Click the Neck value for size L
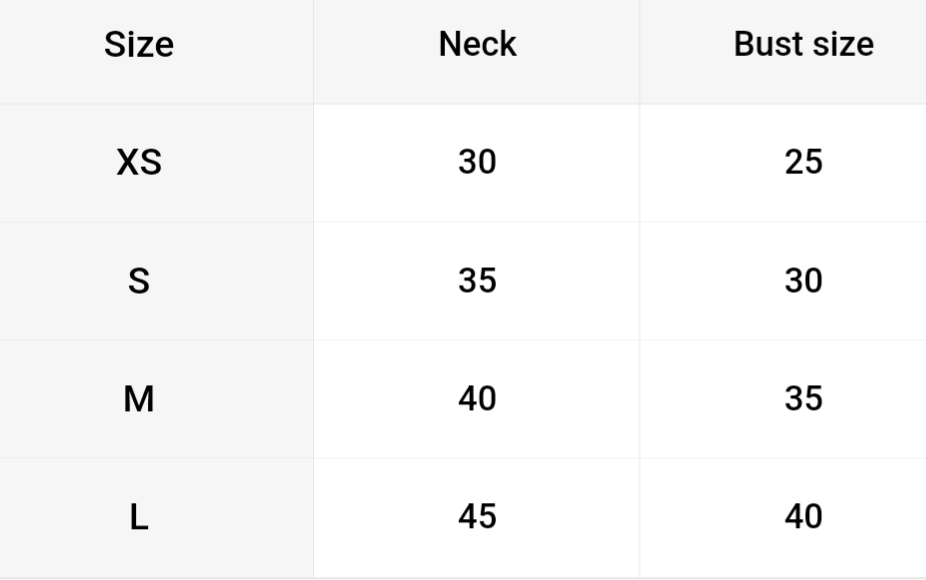This screenshot has height=580, width=926. pos(477,517)
